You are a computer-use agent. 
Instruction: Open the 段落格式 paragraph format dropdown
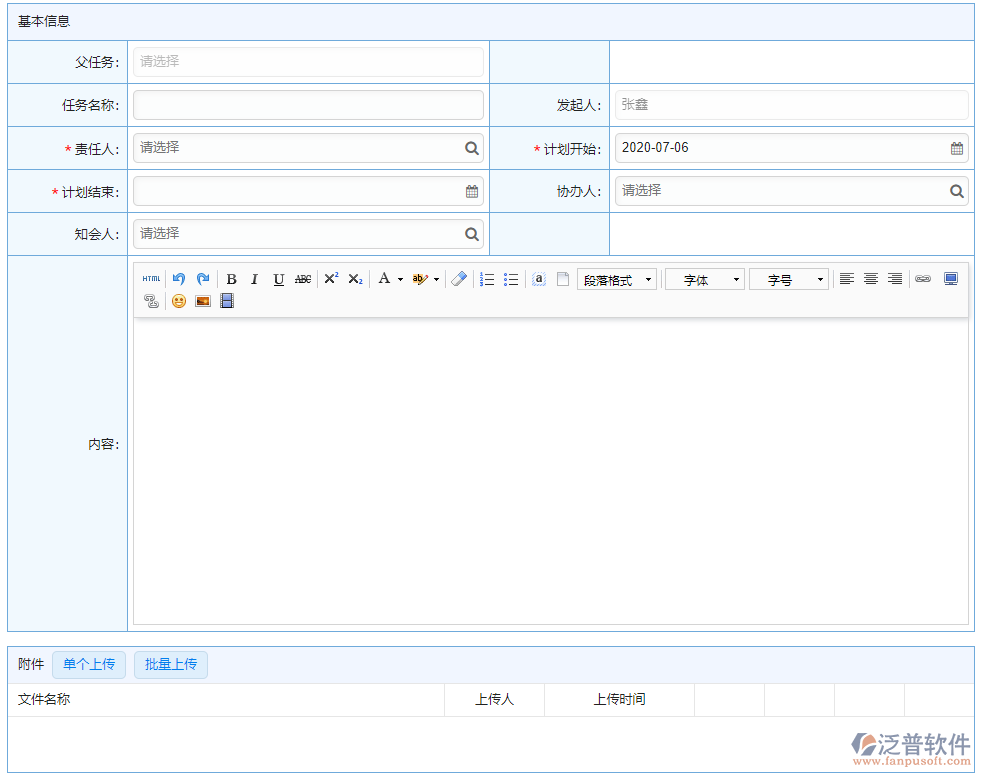[x=617, y=280]
